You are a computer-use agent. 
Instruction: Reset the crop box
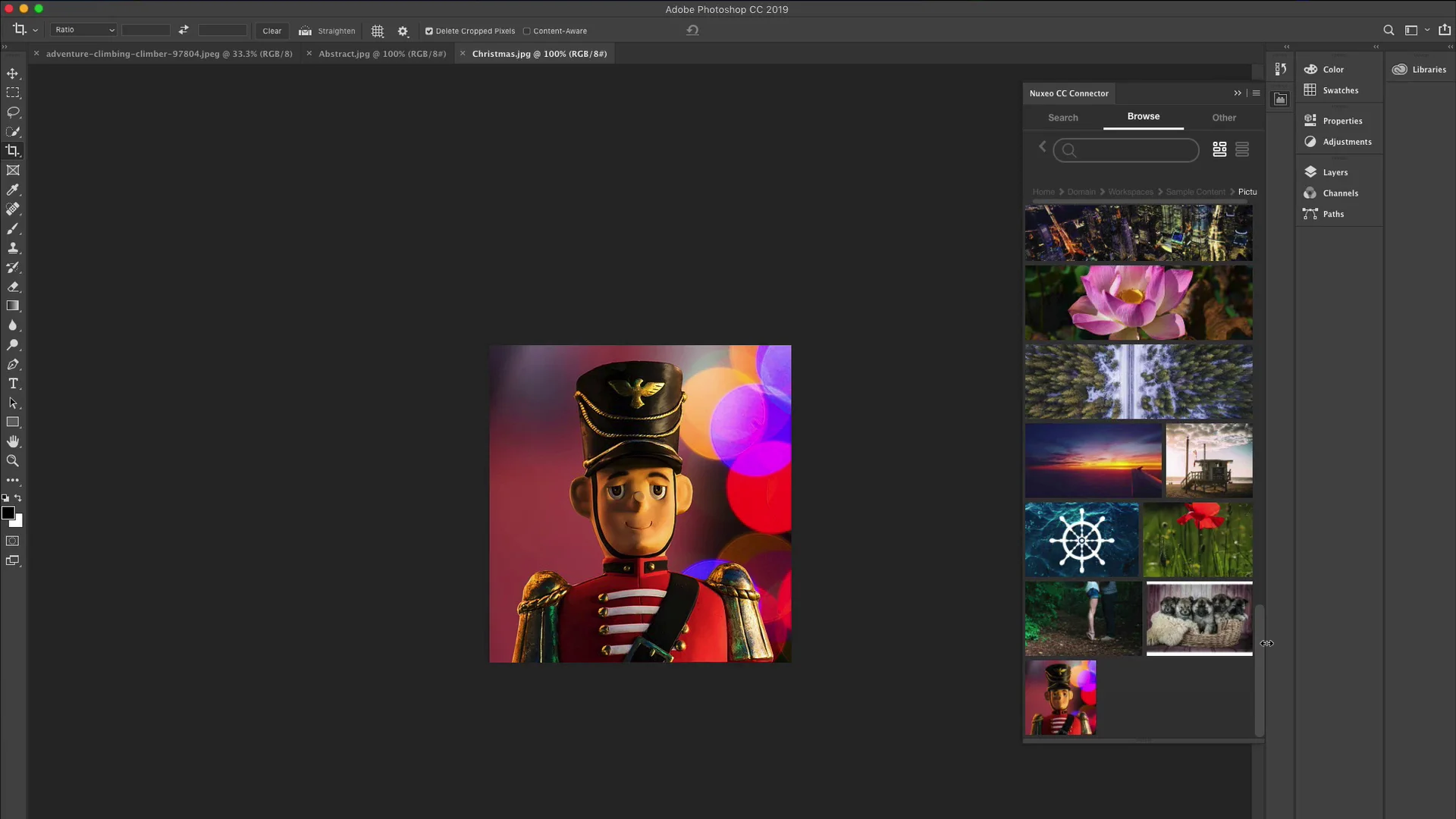pos(692,30)
